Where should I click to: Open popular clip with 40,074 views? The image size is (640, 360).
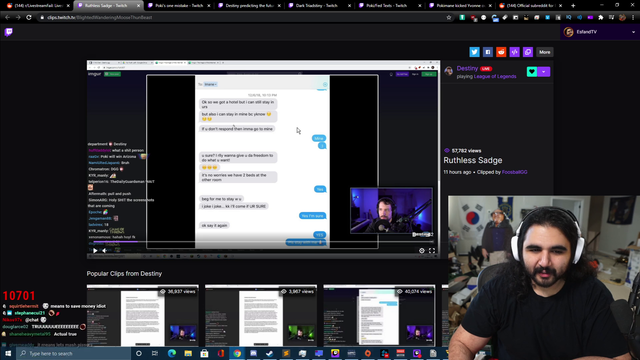[379, 315]
